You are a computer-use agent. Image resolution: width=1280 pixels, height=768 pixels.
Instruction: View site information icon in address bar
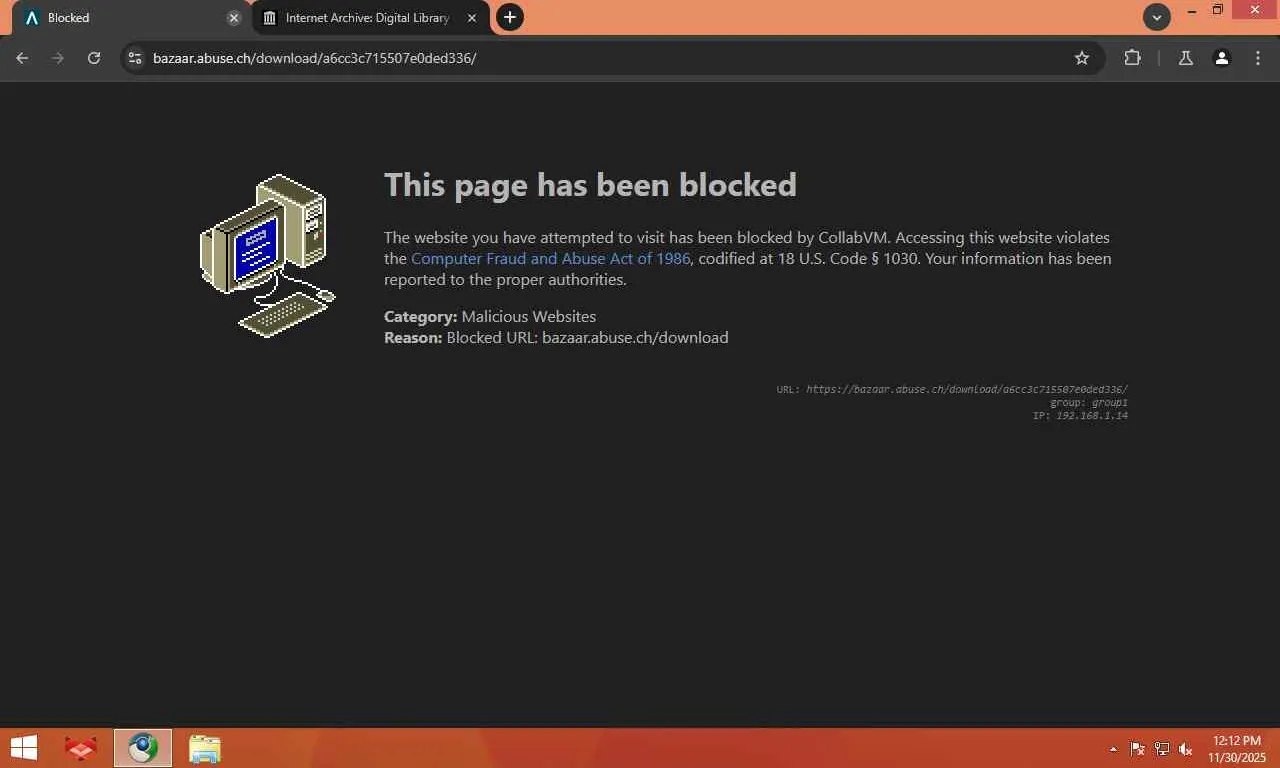click(135, 58)
